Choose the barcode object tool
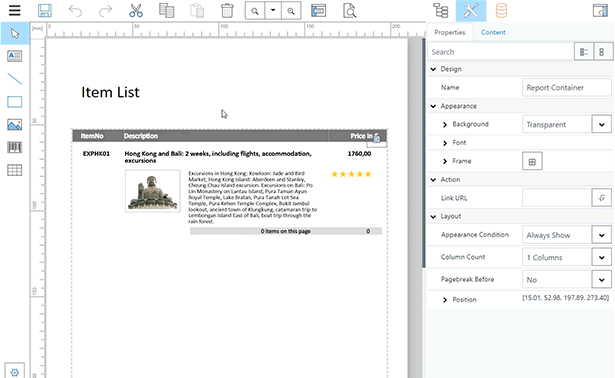The width and height of the screenshot is (615, 378). 15,147
